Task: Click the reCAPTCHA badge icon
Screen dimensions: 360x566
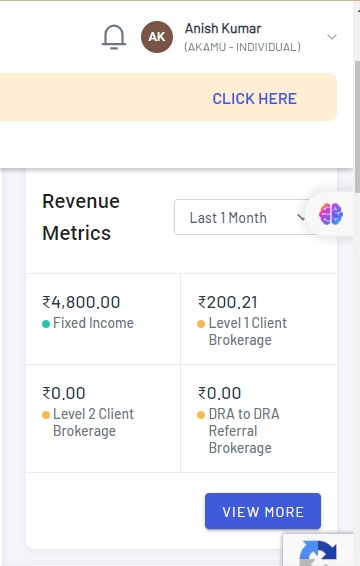Action: coord(318,550)
